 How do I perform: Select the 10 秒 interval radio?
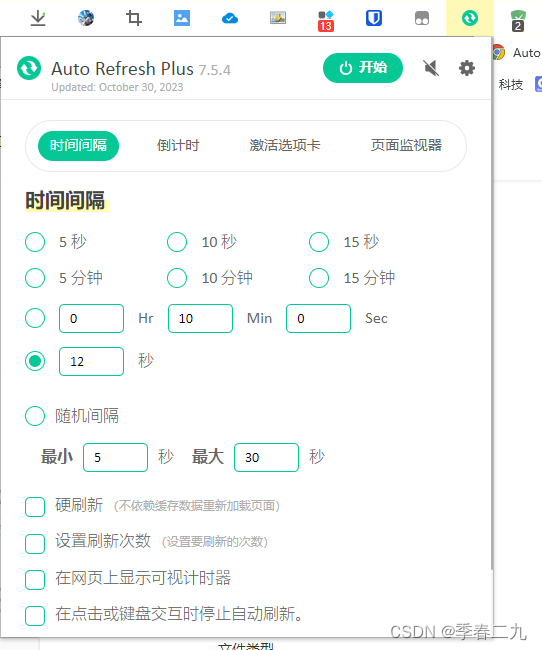177,242
